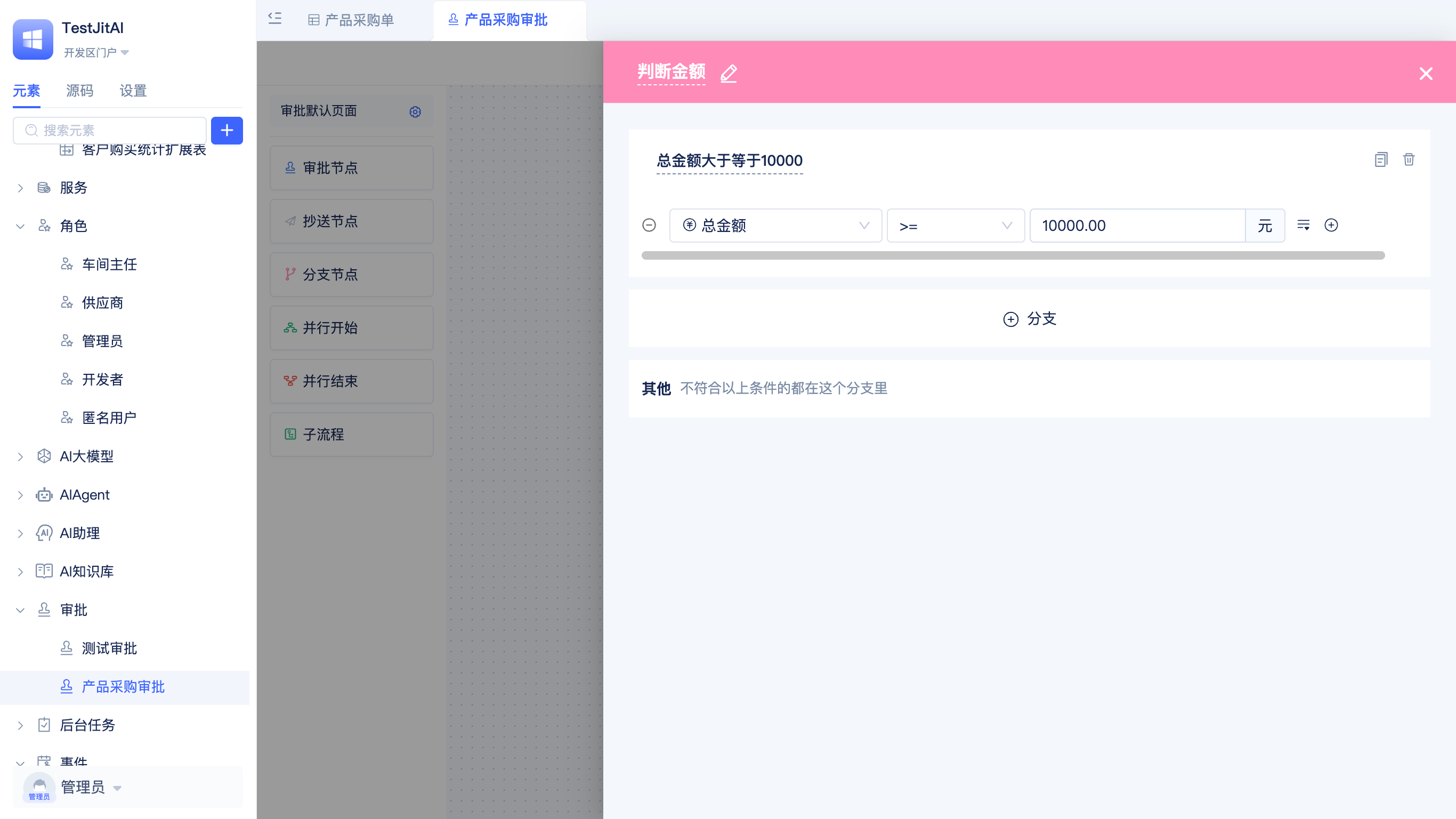Open the 总金额 field dropdown
Screen dimensions: 1456x819
coord(775,226)
